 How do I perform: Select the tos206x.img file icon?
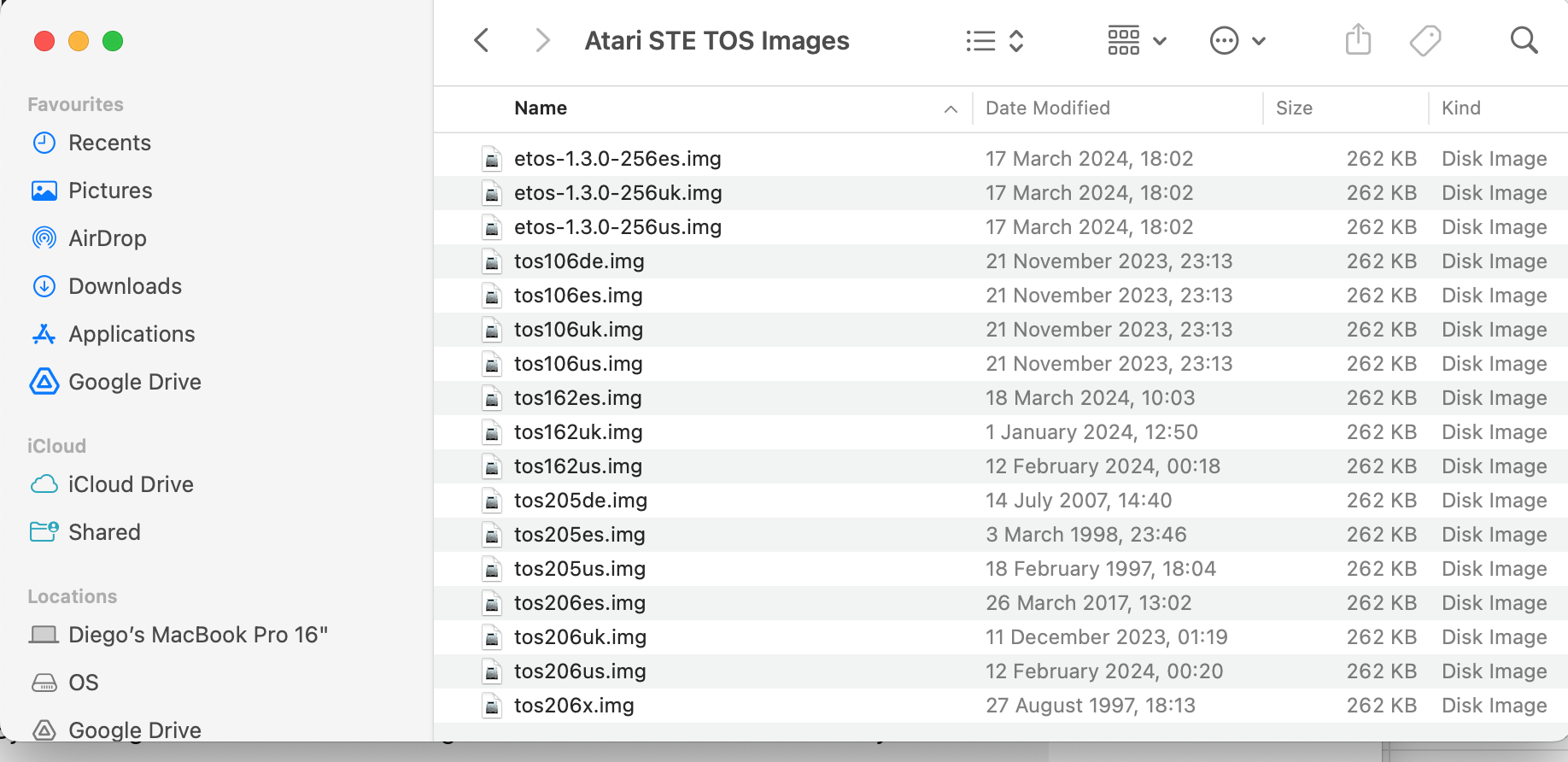coord(492,706)
